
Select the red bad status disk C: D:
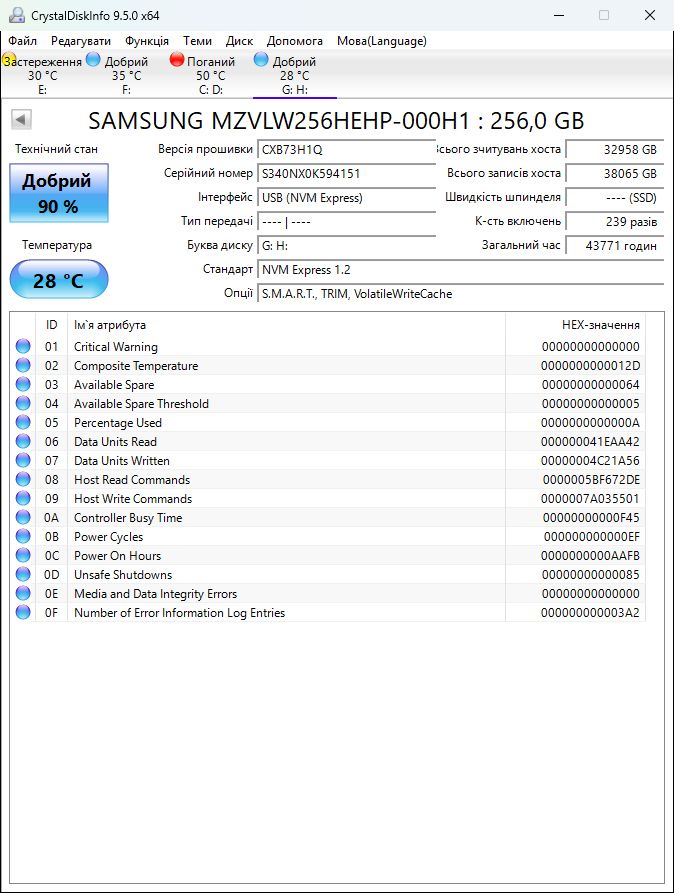point(210,75)
